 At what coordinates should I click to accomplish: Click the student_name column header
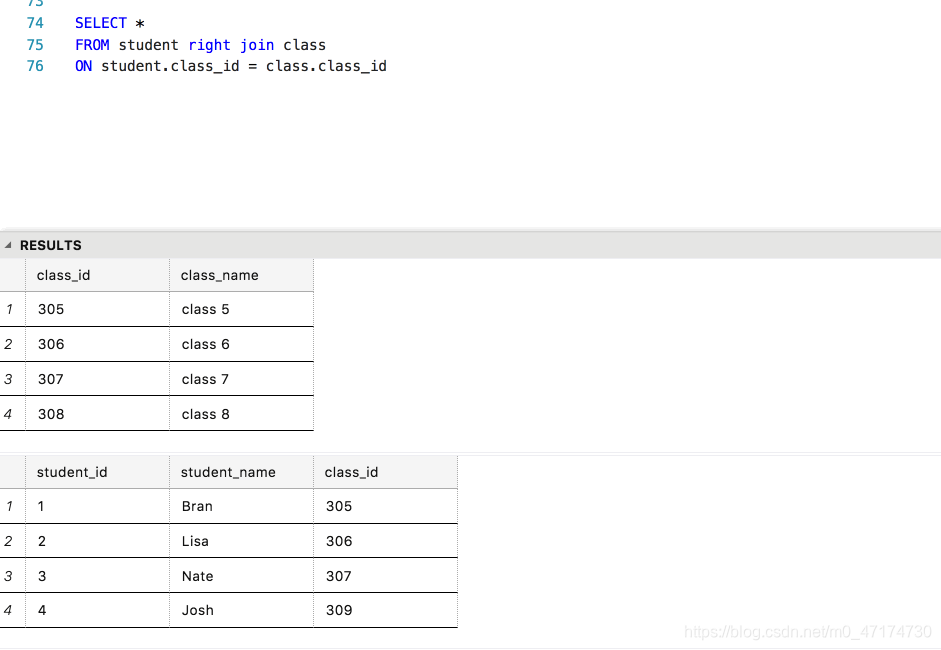[242, 472]
